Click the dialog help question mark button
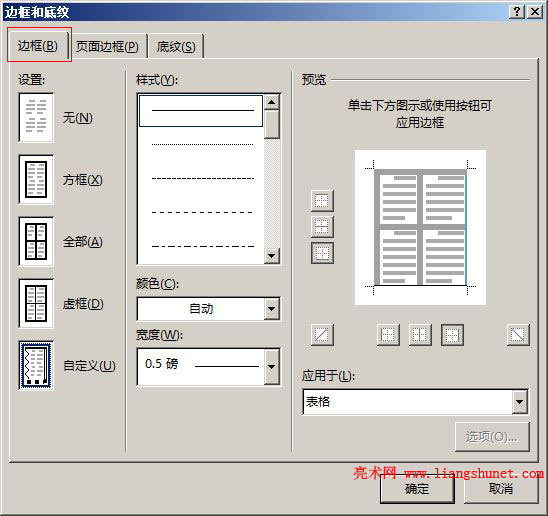 tap(517, 12)
